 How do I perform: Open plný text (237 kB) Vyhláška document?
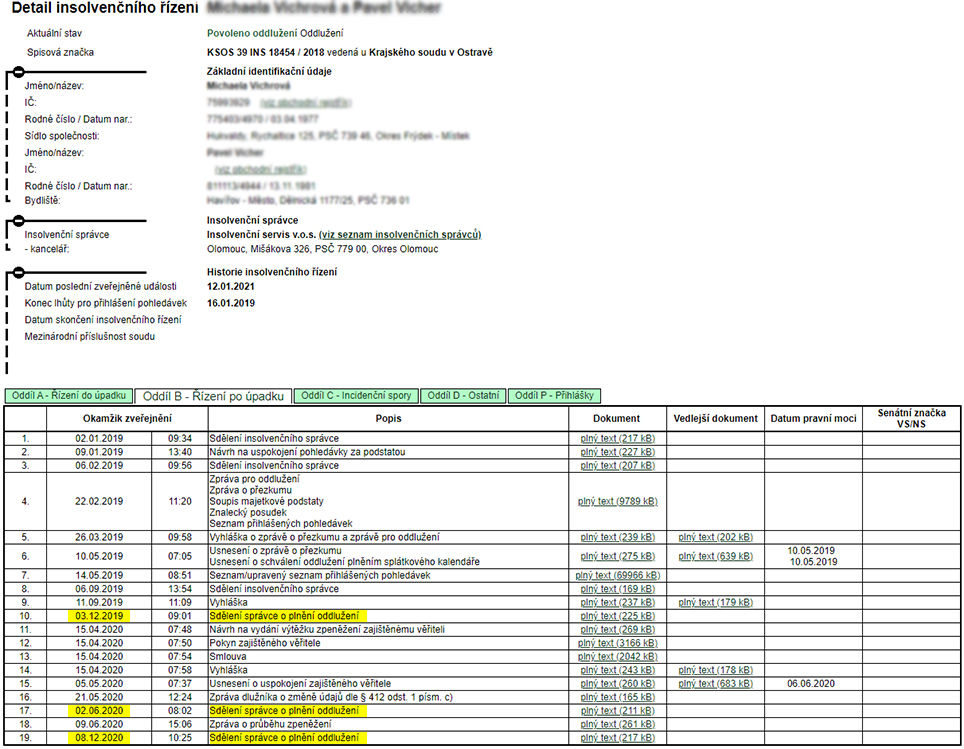(617, 602)
